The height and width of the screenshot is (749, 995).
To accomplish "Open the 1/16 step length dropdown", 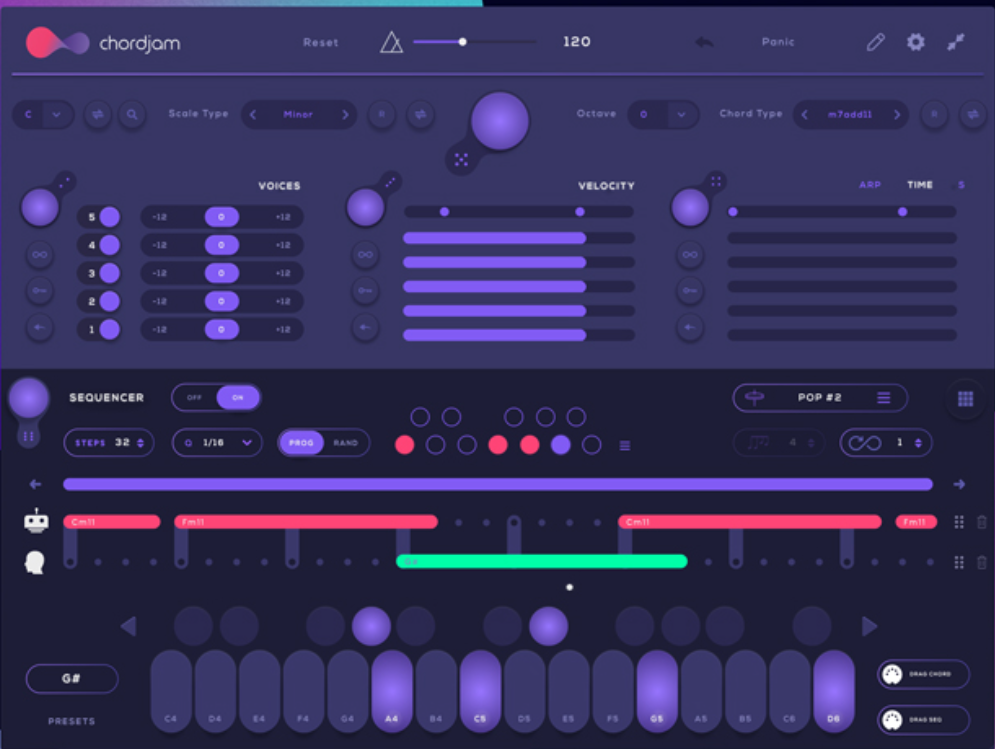I will [217, 442].
